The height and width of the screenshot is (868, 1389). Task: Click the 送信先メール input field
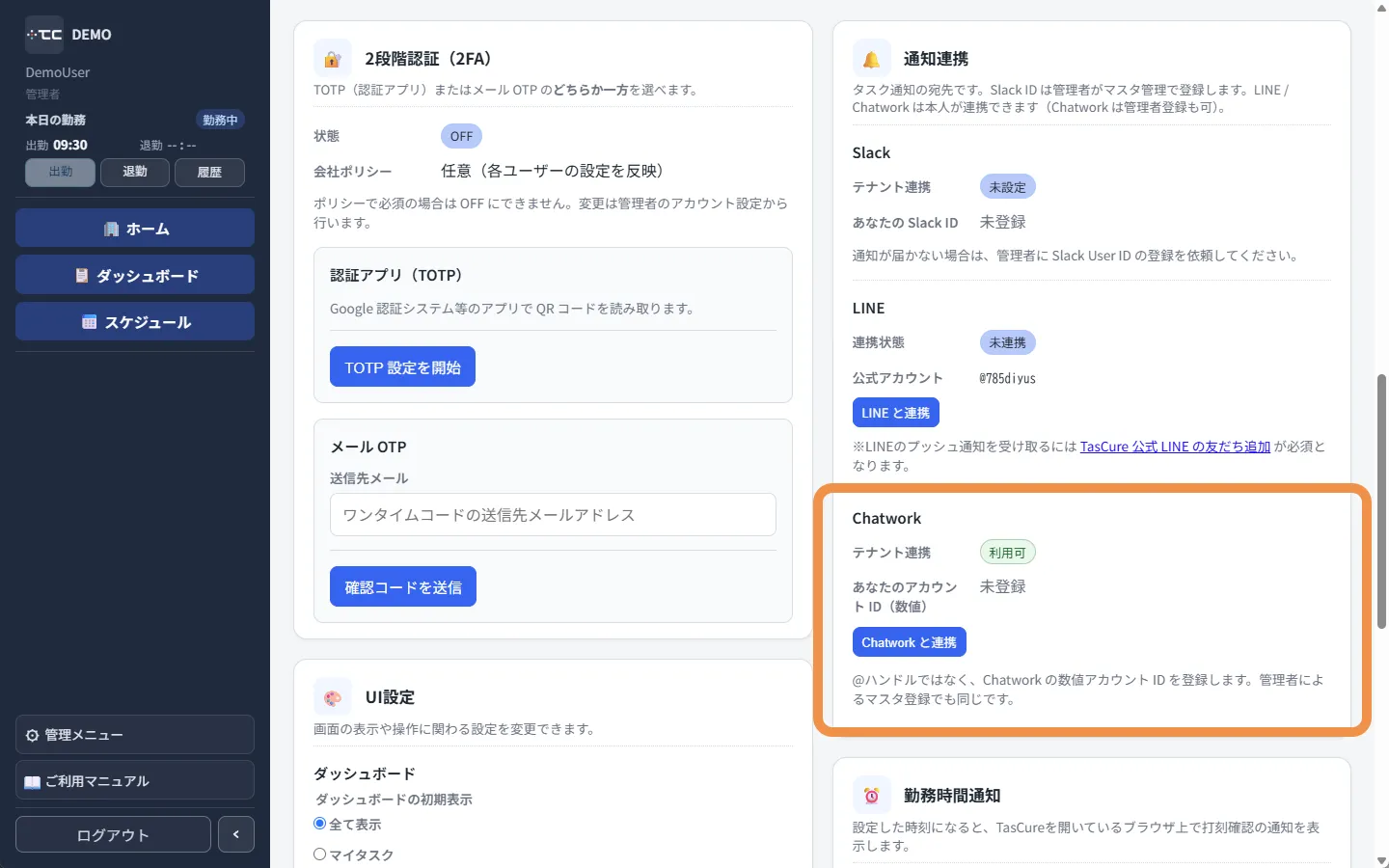point(553,515)
